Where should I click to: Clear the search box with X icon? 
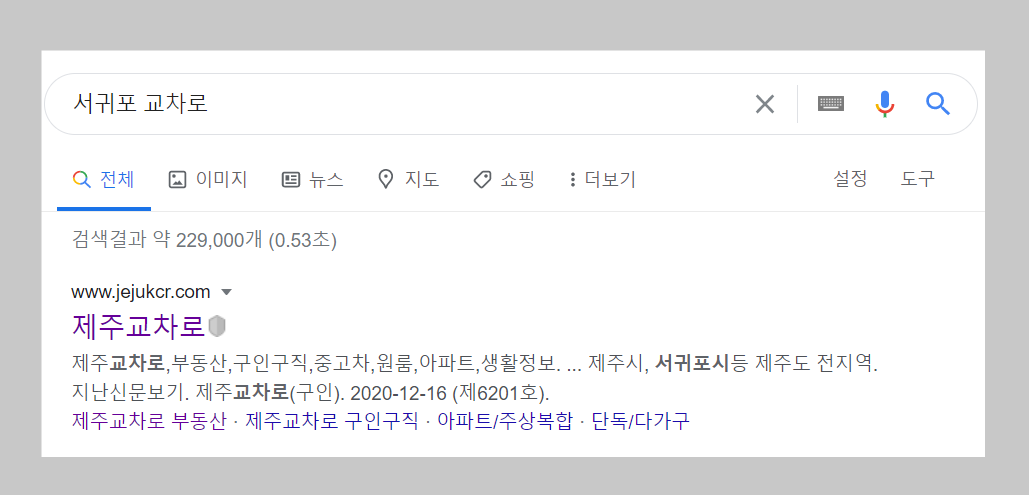[x=765, y=104]
